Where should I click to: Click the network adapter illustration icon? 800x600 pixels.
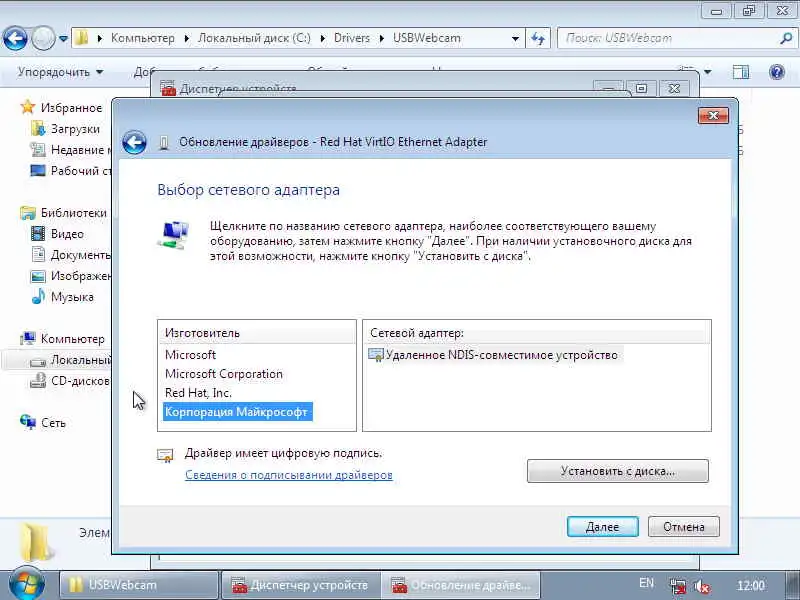tap(173, 235)
